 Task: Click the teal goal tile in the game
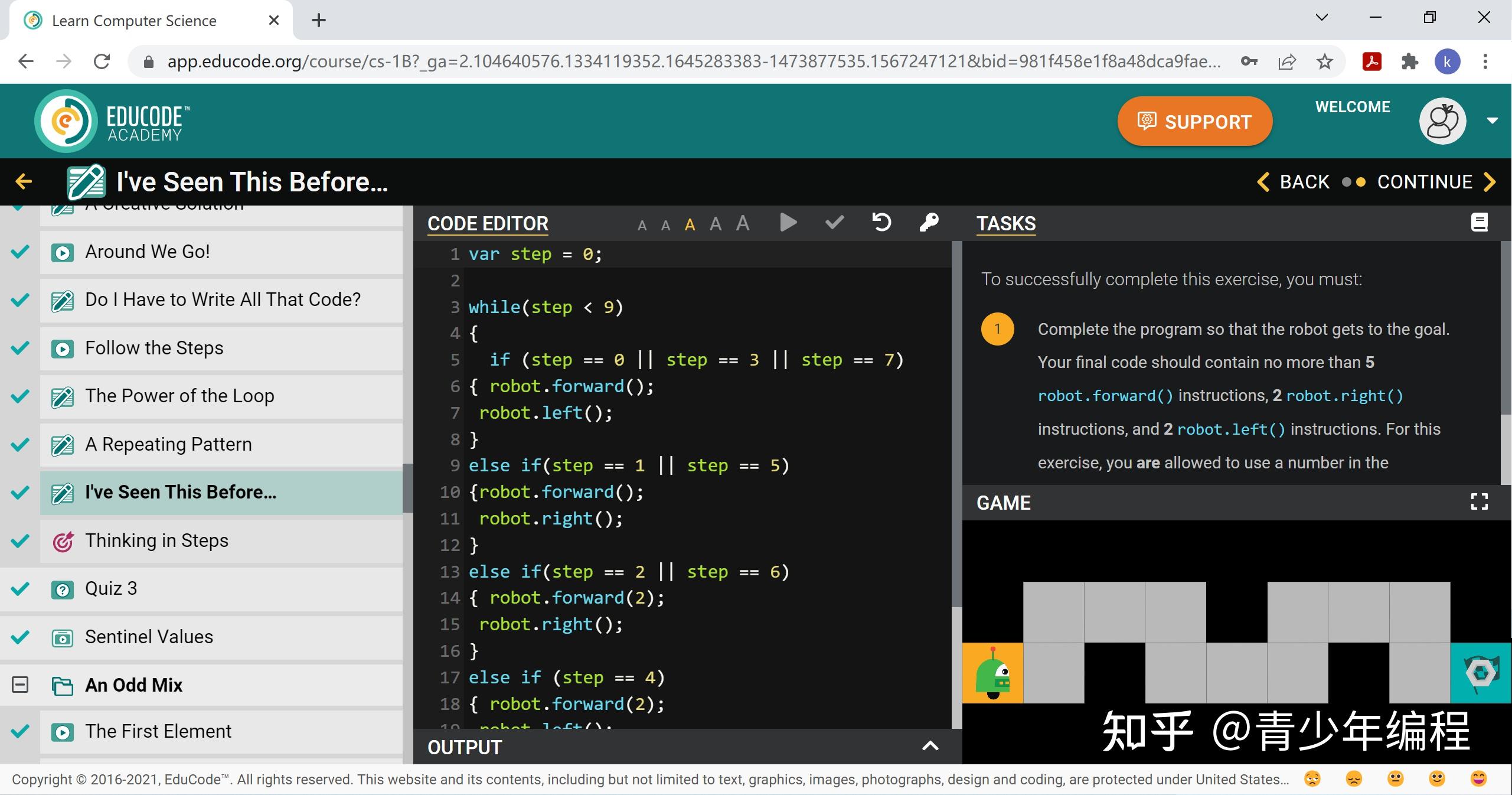tap(1481, 673)
